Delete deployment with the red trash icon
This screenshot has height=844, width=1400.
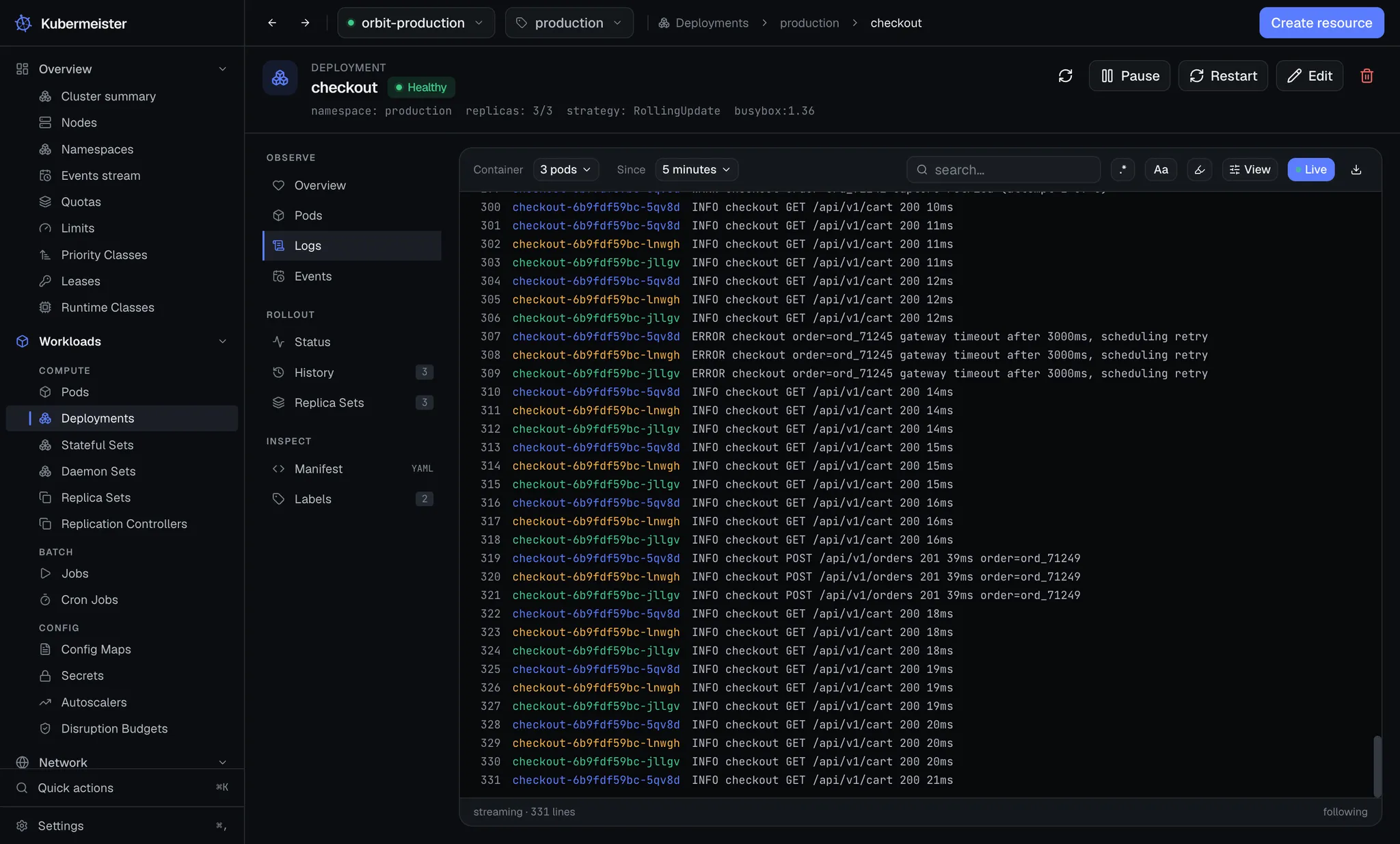pyautogui.click(x=1367, y=76)
